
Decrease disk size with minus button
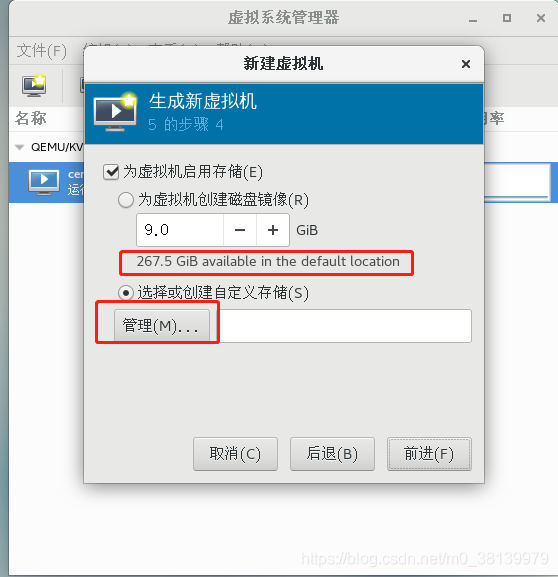pyautogui.click(x=240, y=230)
